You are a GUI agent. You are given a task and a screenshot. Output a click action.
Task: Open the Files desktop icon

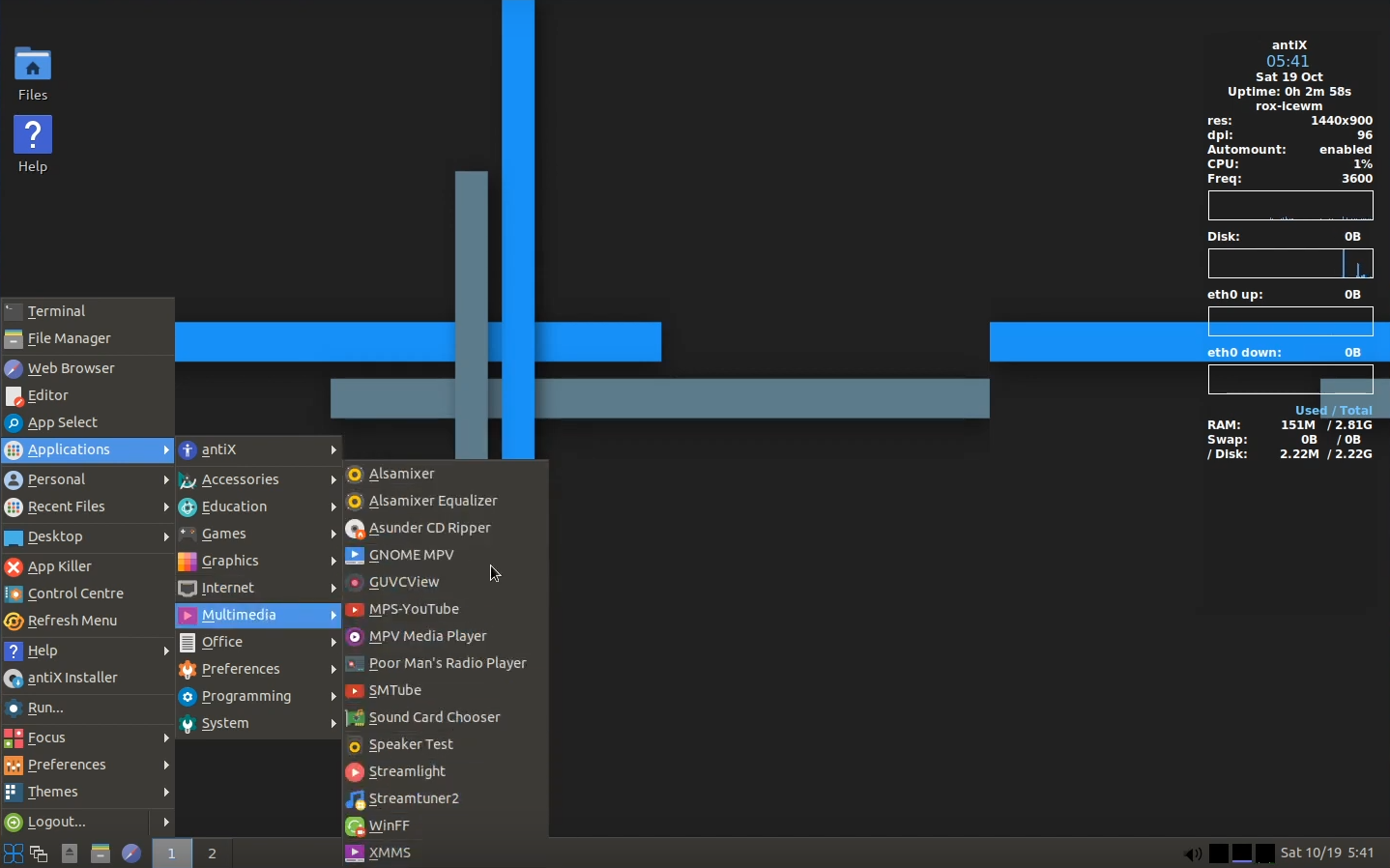click(x=33, y=73)
